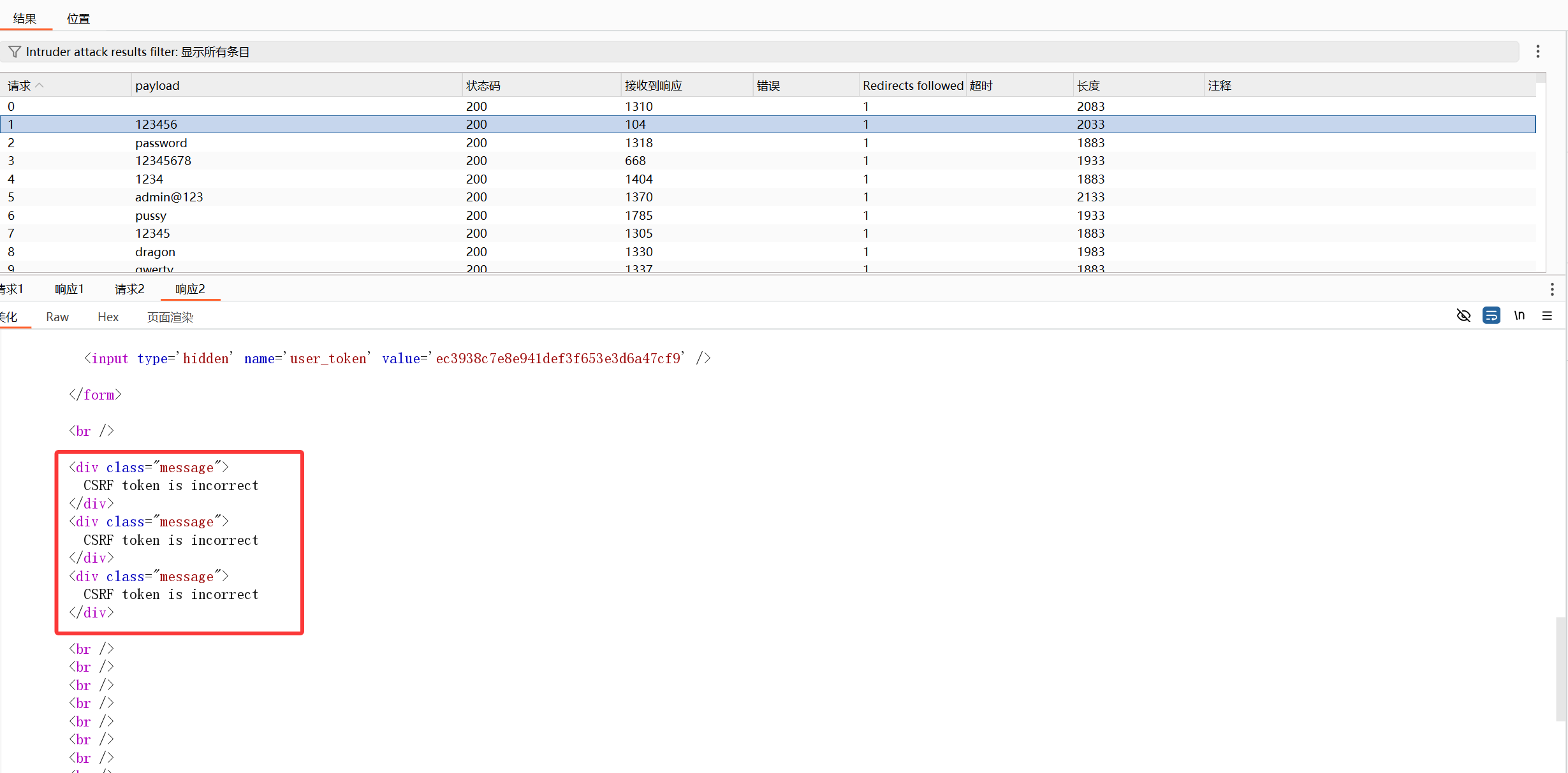The image size is (1568, 773).
Task: Sort by the 错误 column header
Action: click(806, 85)
